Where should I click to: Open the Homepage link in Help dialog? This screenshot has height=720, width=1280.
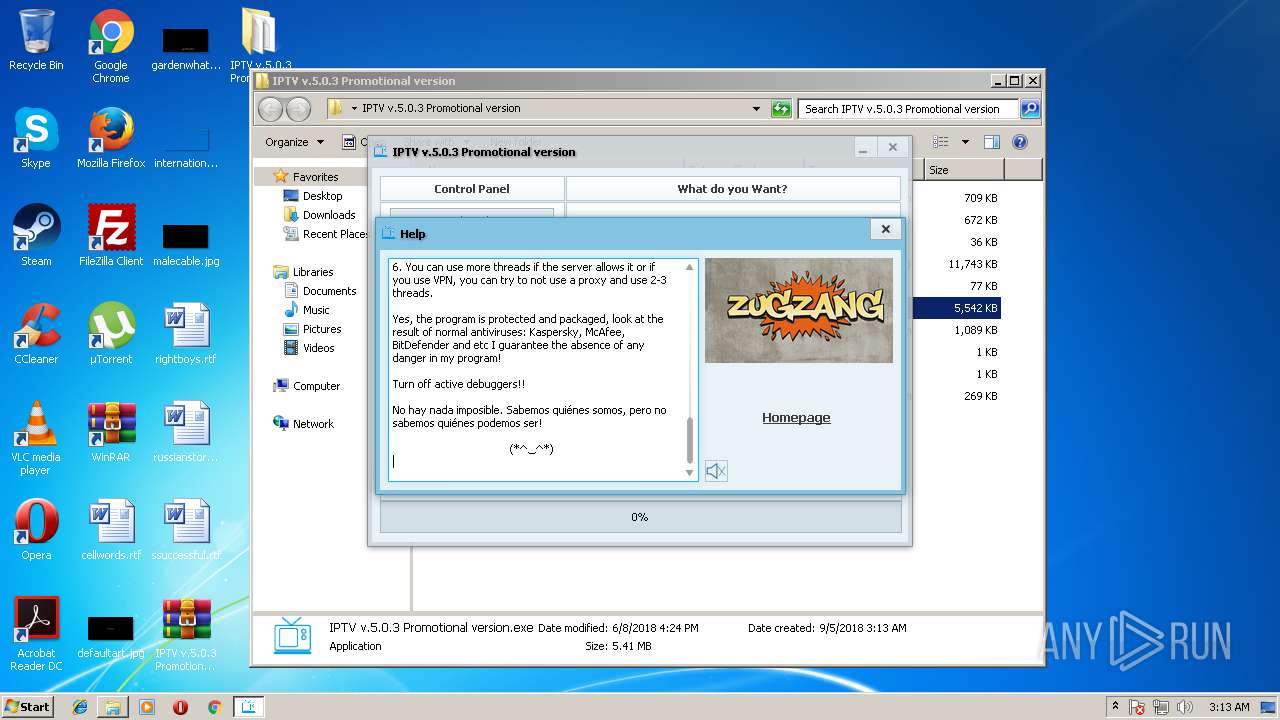(796, 418)
